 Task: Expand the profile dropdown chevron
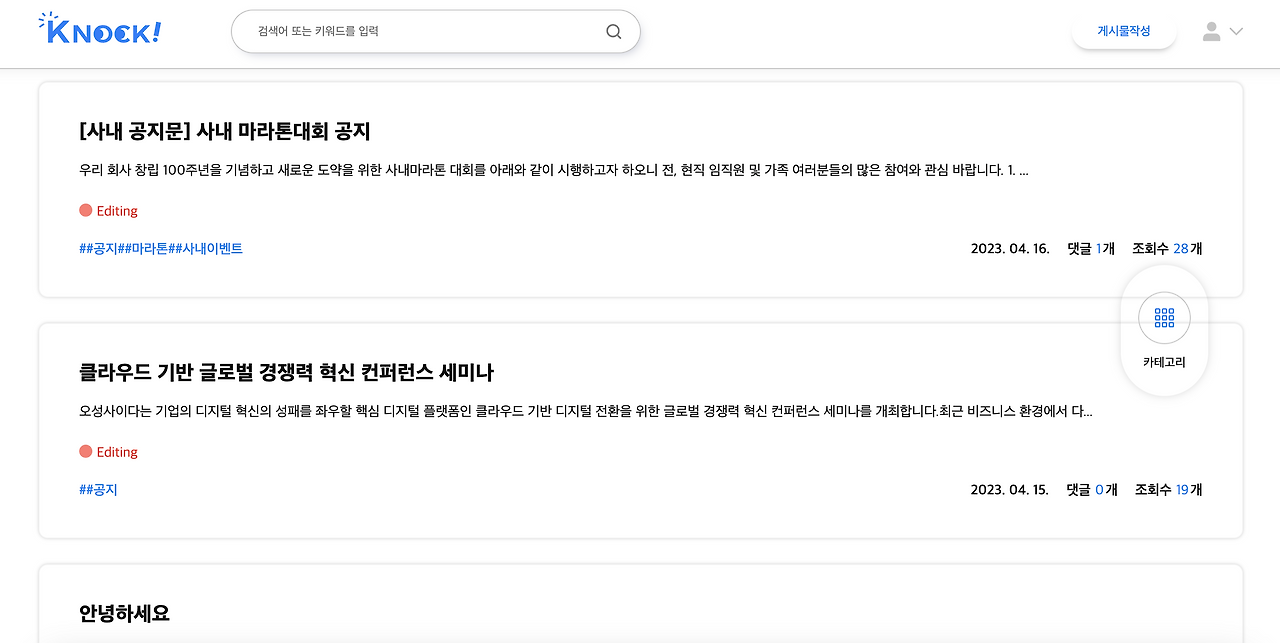pos(1236,31)
